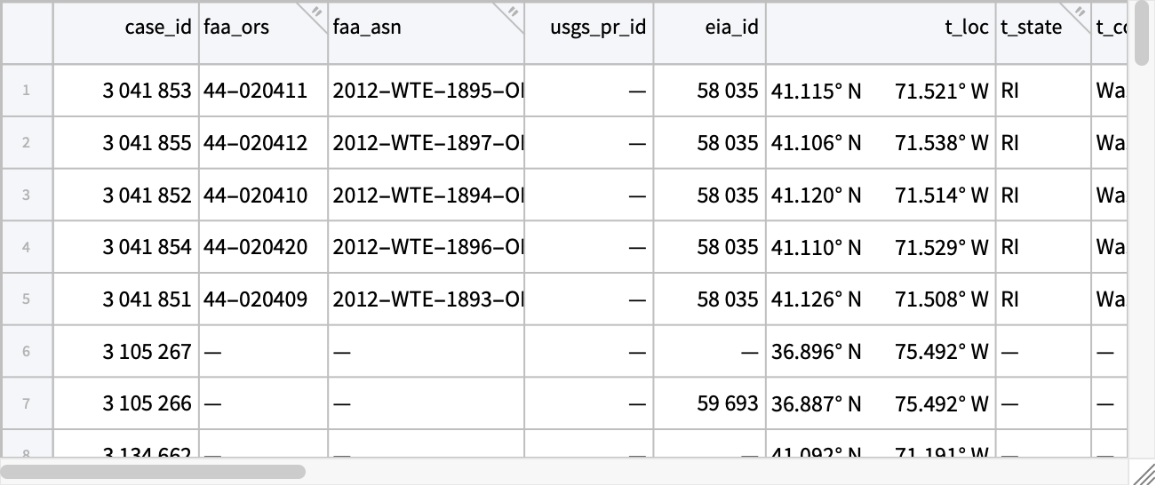
Task: Click the horizontal scrollbar thumb
Action: tap(155, 471)
